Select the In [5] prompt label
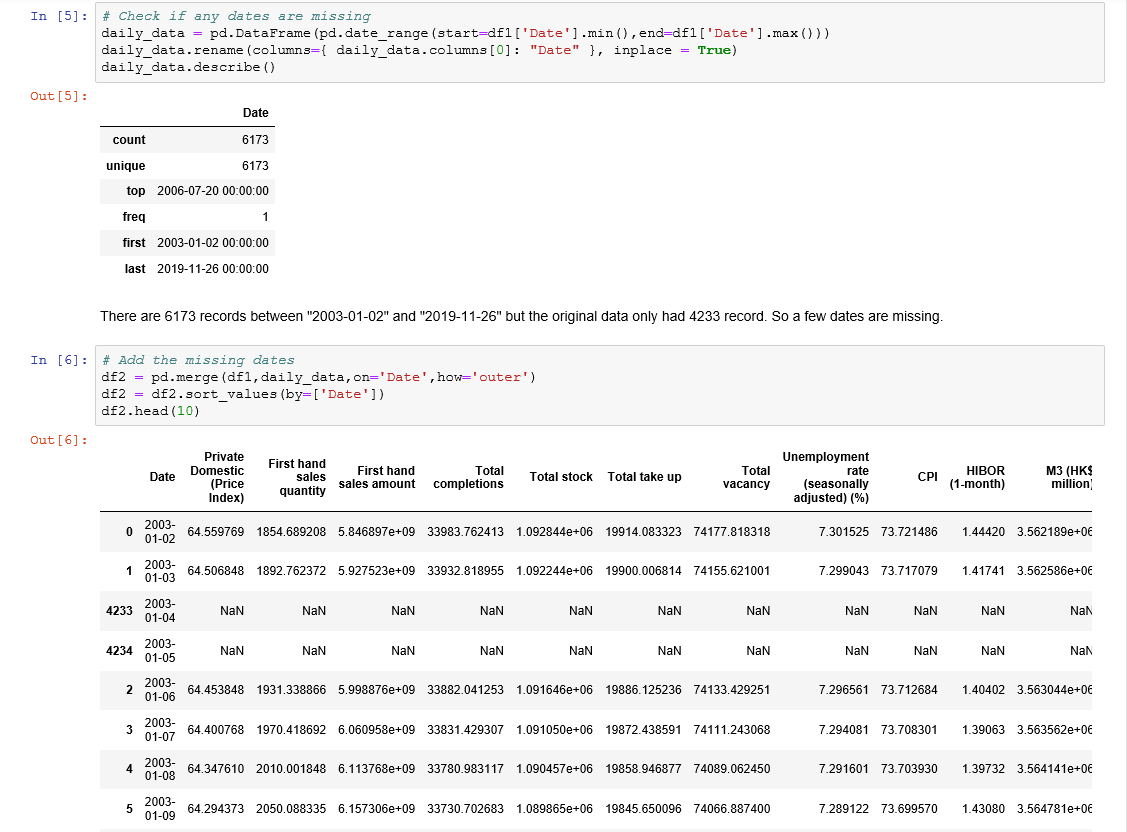1127x832 pixels. [59, 16]
